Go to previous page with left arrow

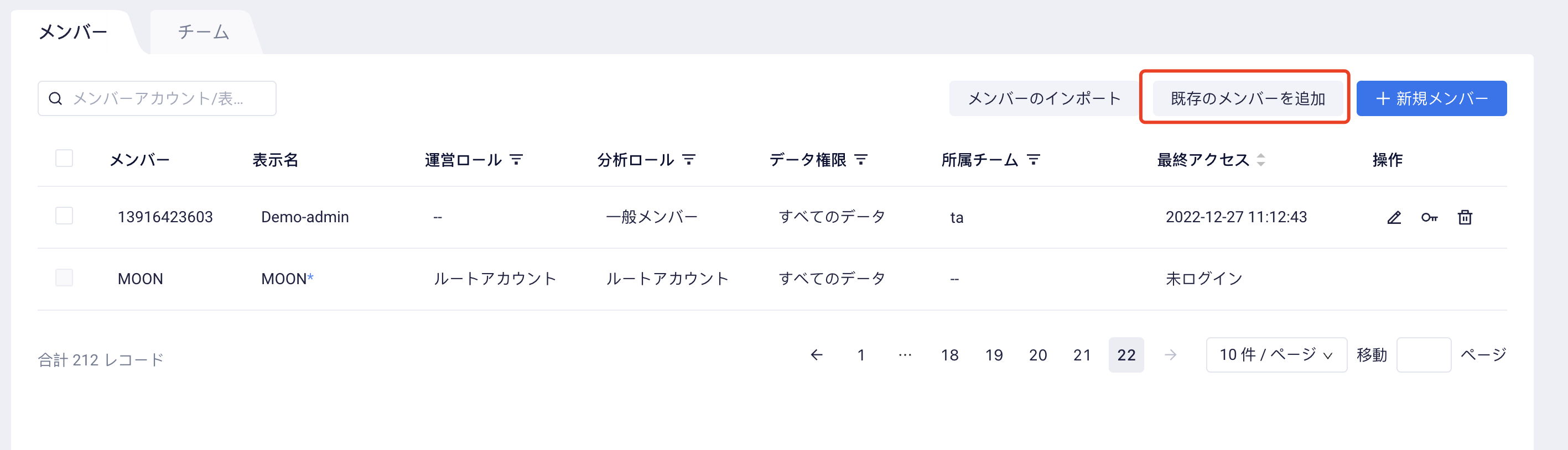(x=817, y=354)
